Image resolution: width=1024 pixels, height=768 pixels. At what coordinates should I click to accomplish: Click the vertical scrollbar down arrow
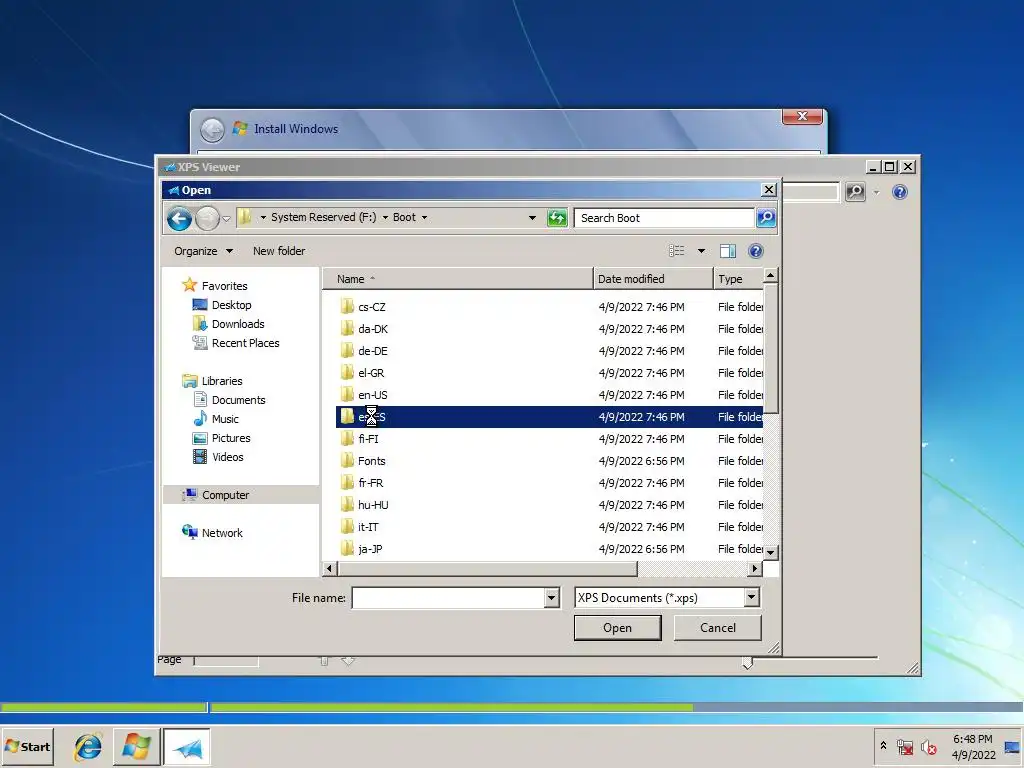[x=771, y=552]
